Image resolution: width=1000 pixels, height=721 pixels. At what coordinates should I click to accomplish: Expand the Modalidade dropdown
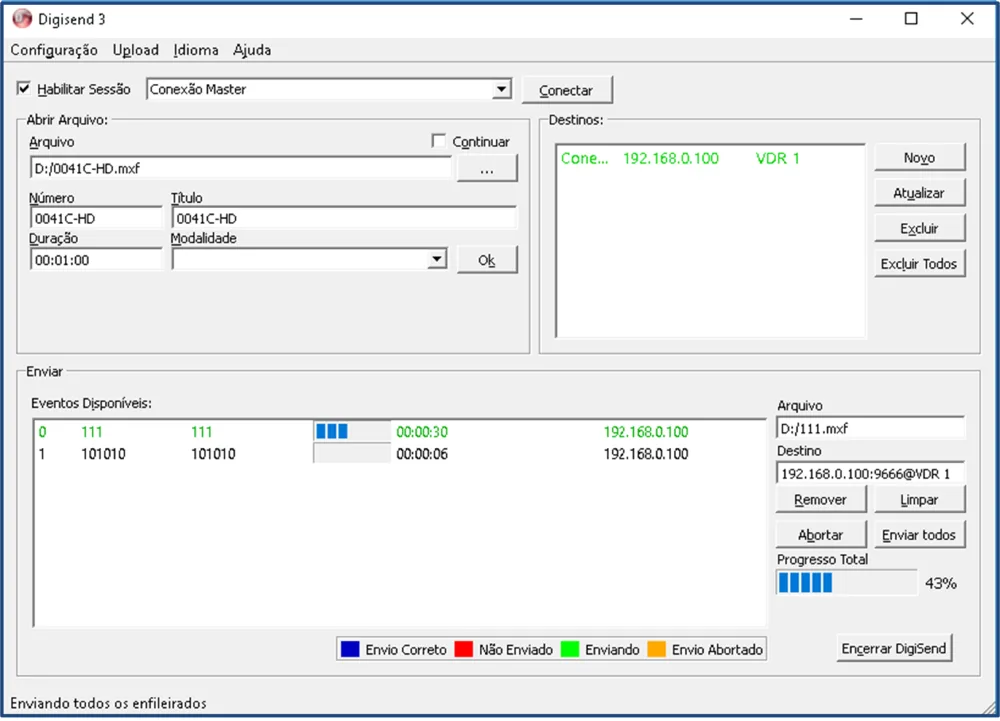pos(437,259)
